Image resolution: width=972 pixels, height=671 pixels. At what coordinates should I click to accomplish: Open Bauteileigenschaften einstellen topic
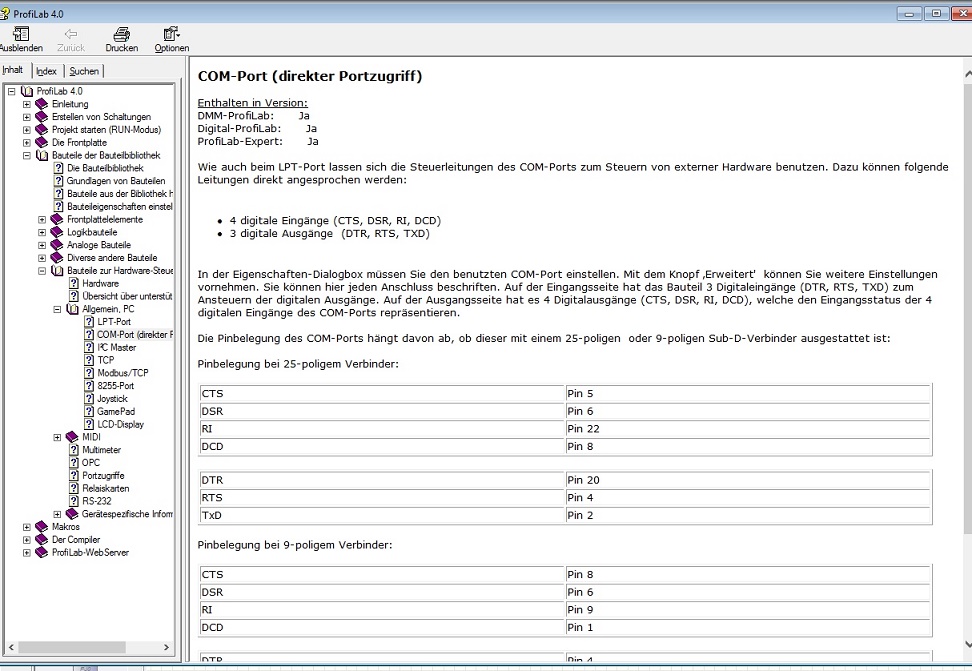click(120, 207)
